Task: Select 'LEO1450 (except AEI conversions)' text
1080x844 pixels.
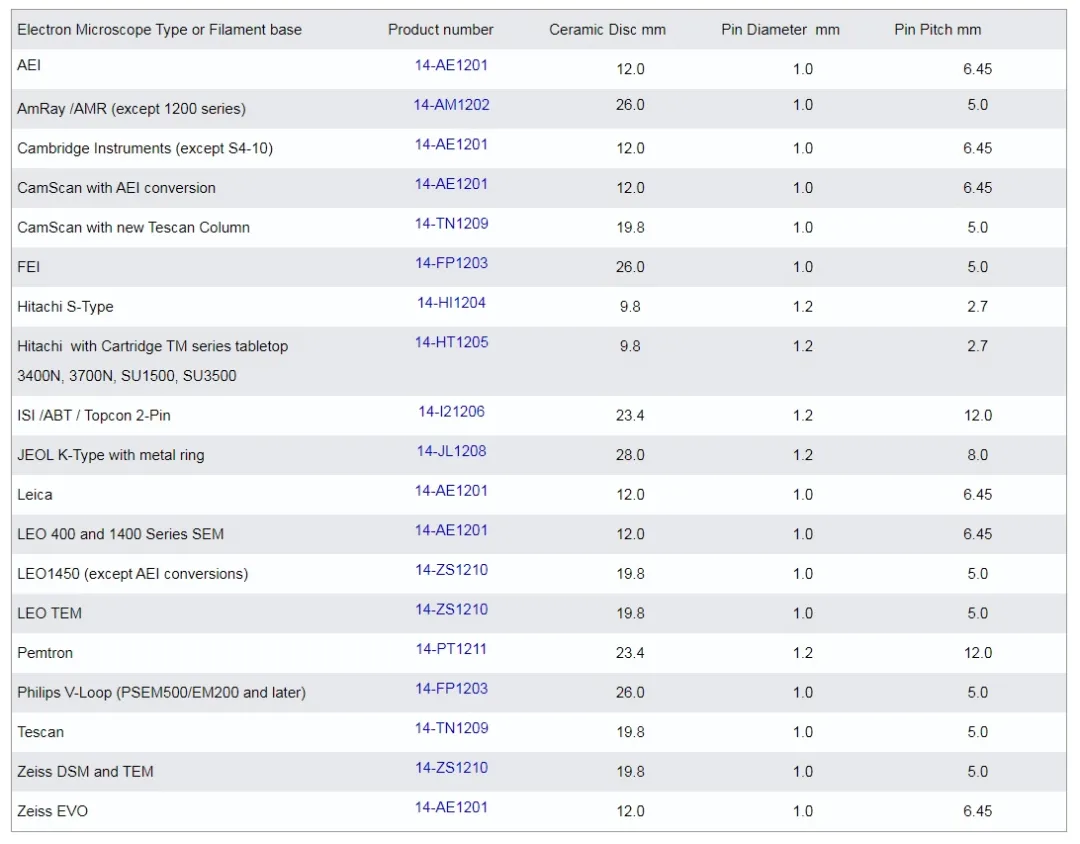Action: [x=132, y=574]
